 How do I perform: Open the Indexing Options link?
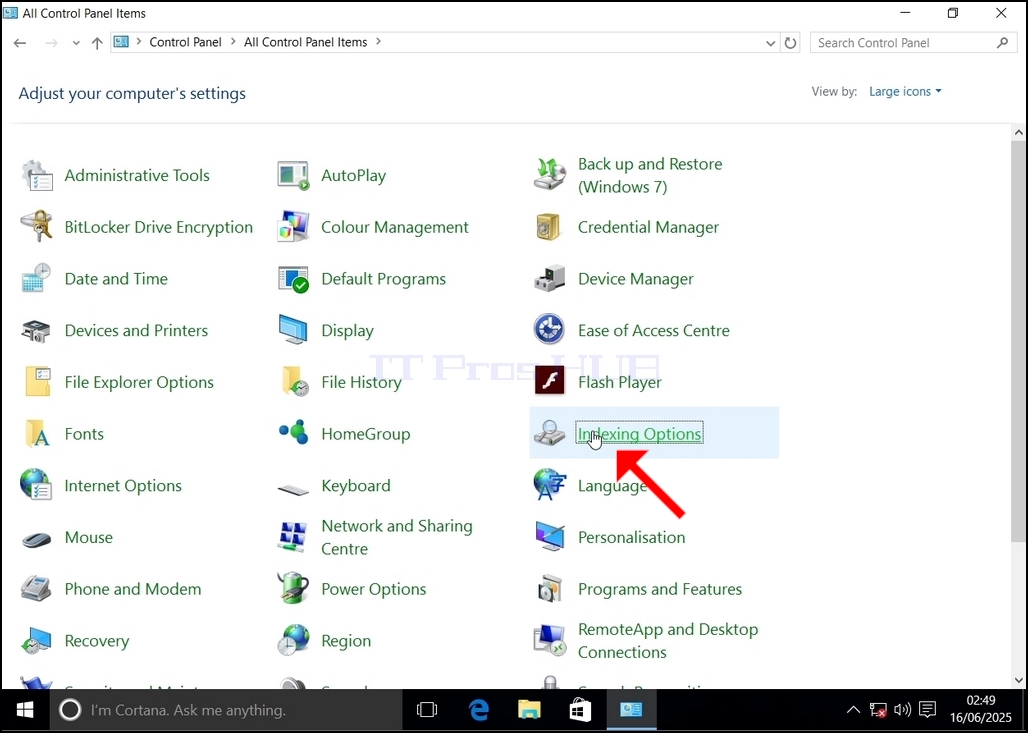(639, 433)
